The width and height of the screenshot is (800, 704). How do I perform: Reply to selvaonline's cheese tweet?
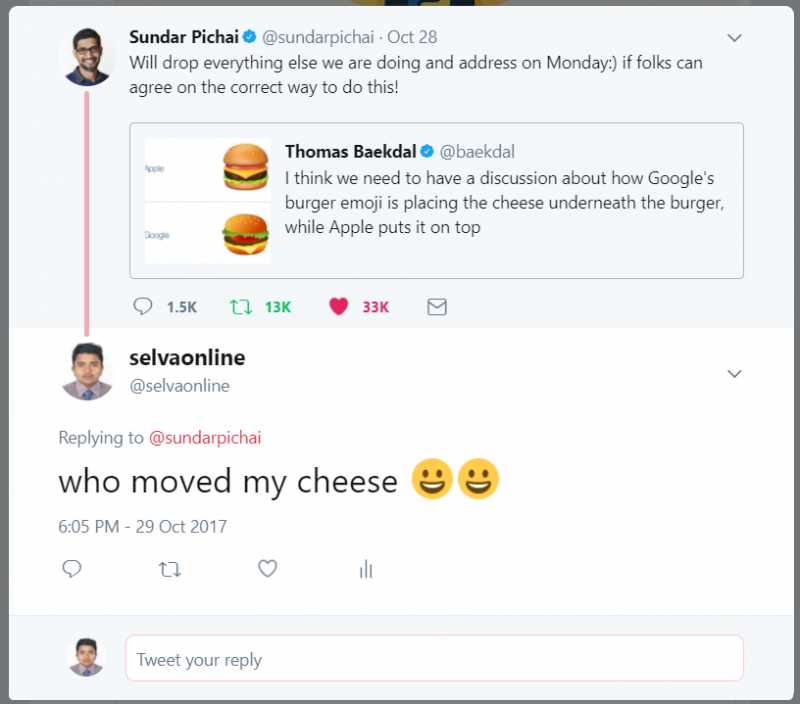(x=71, y=569)
